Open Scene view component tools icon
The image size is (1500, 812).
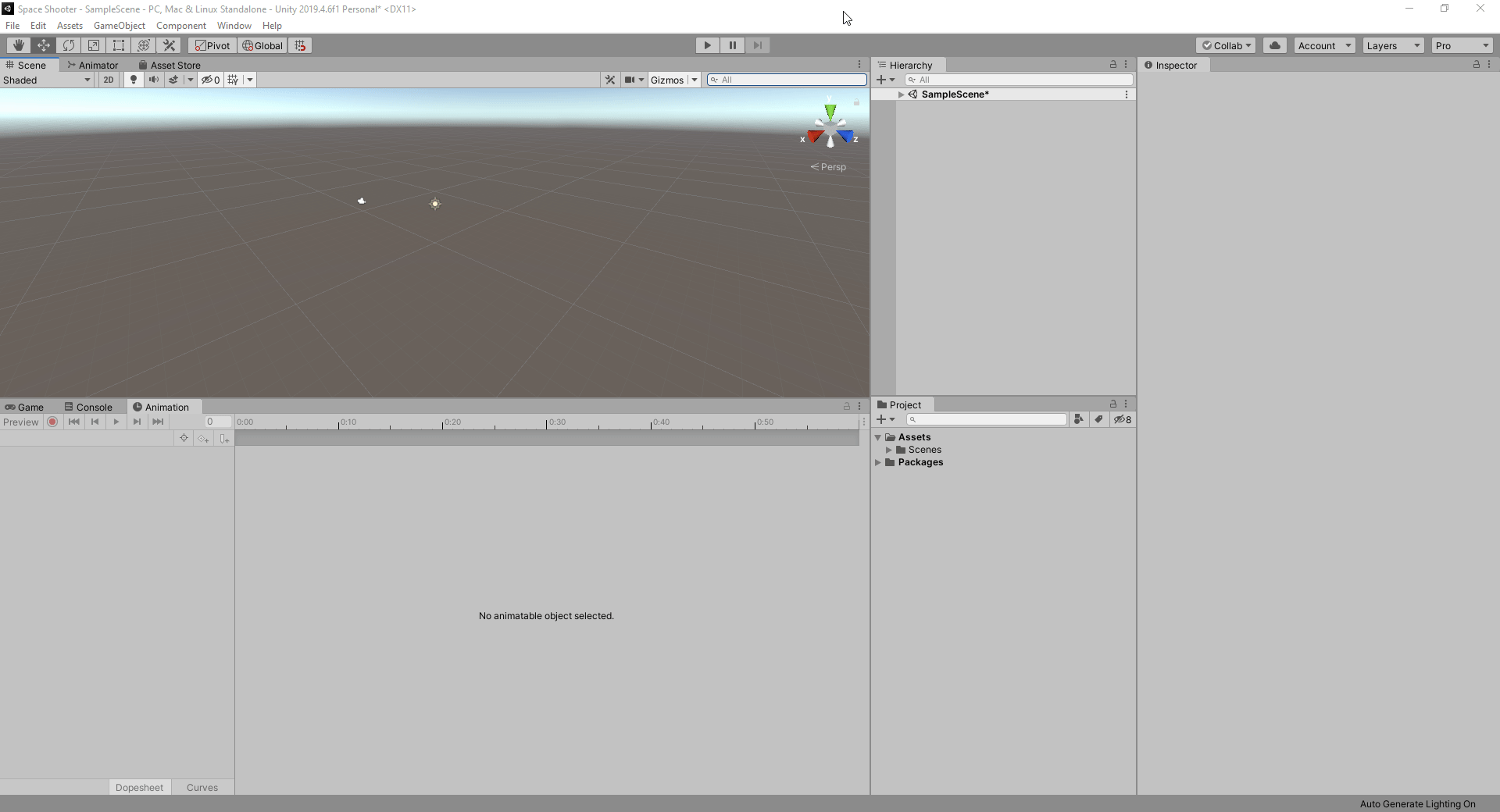click(x=610, y=80)
